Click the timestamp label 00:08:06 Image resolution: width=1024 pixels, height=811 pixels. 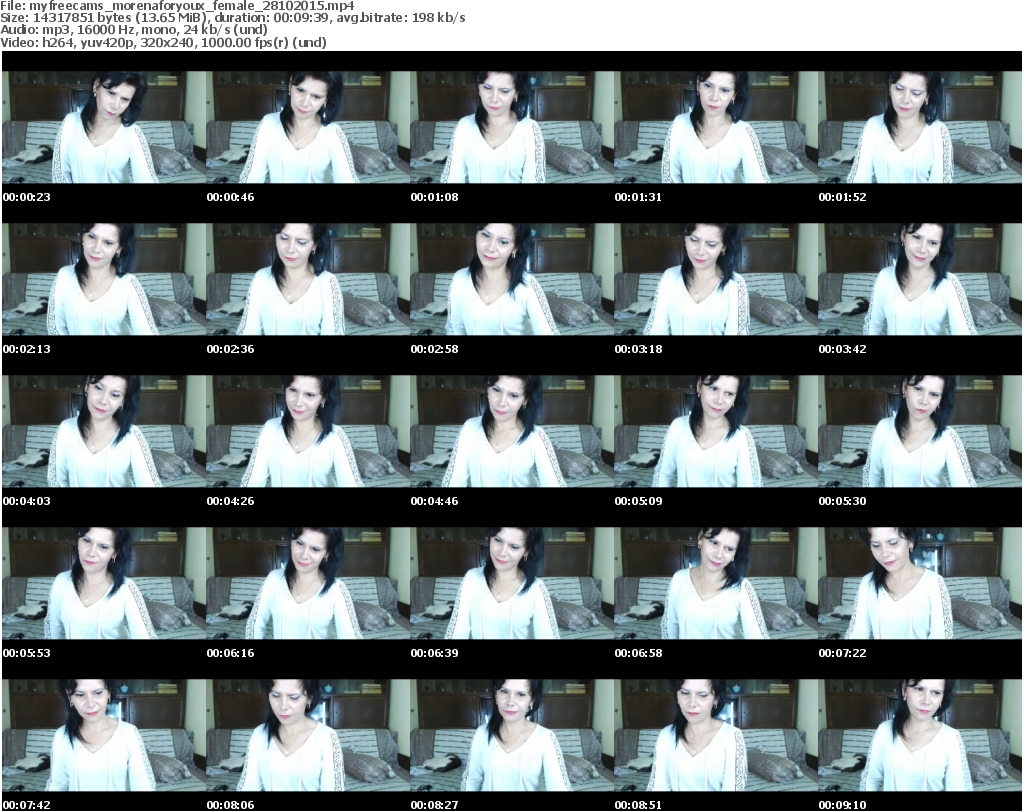click(x=231, y=805)
